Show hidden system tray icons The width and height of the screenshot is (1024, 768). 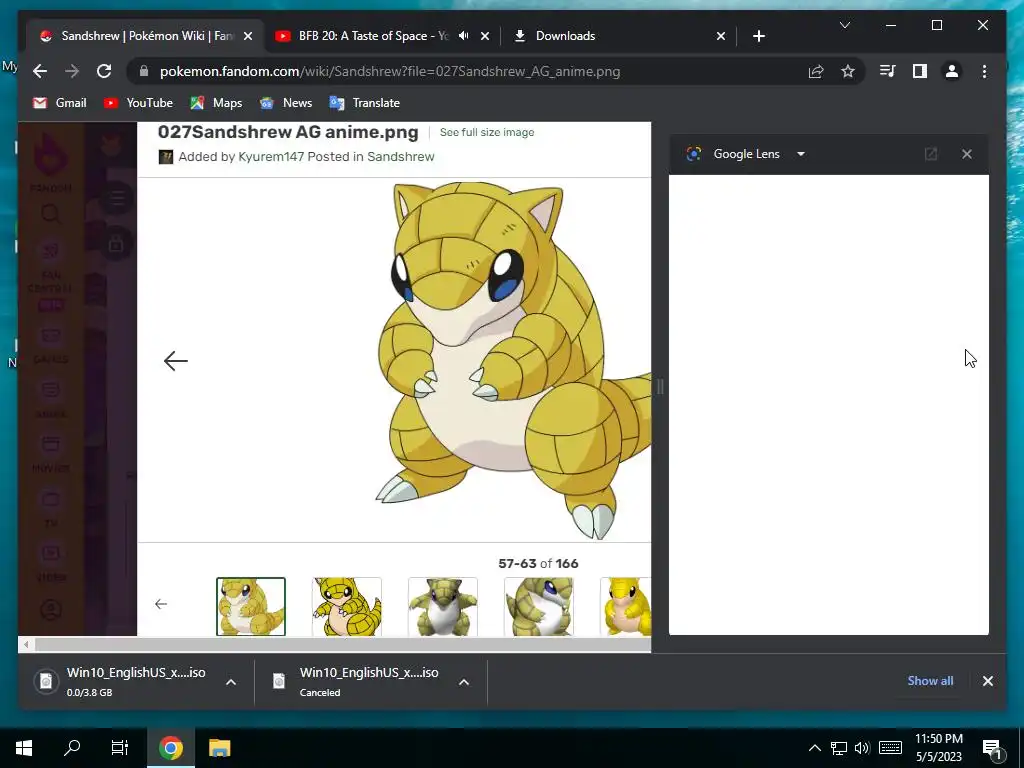(814, 748)
